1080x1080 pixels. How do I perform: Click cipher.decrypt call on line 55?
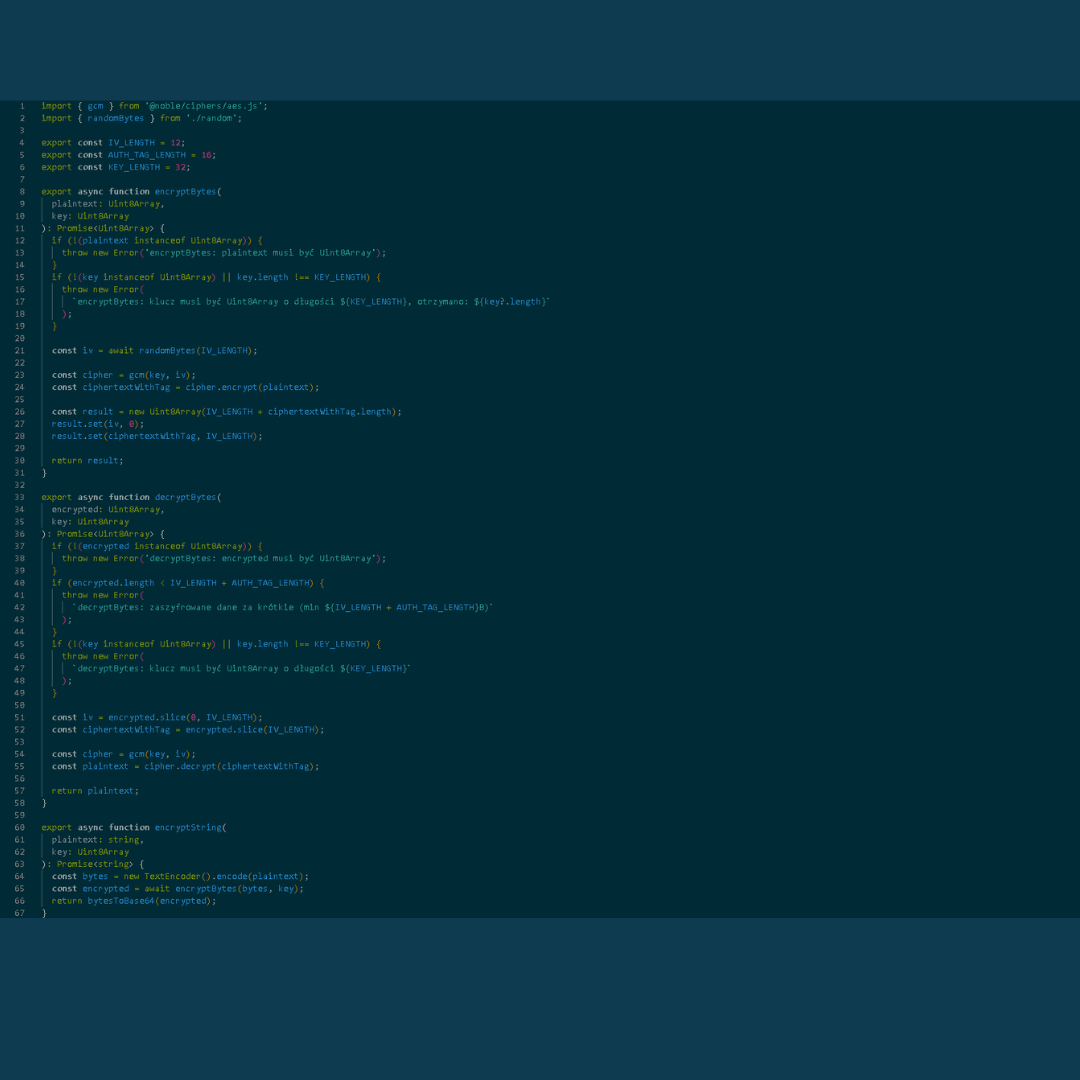click(180, 767)
